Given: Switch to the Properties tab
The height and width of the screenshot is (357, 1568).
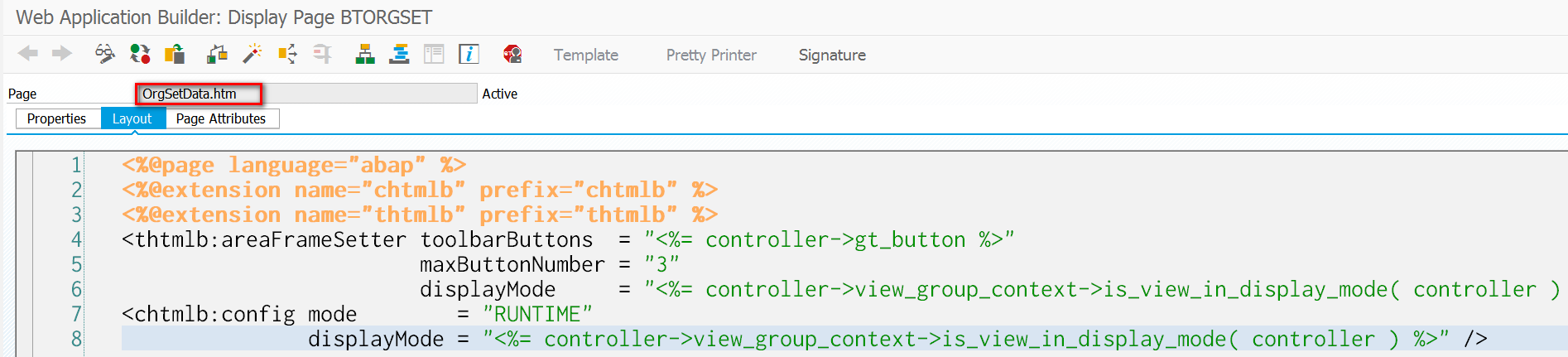Looking at the screenshot, I should coord(56,118).
